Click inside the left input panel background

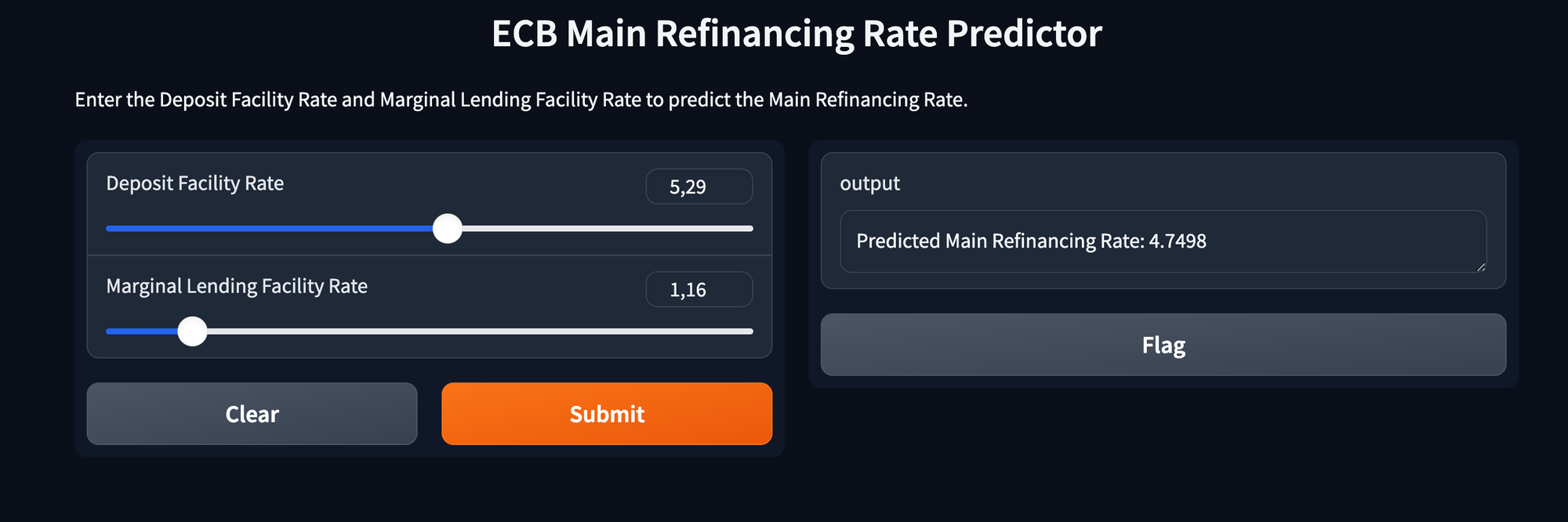point(429,368)
